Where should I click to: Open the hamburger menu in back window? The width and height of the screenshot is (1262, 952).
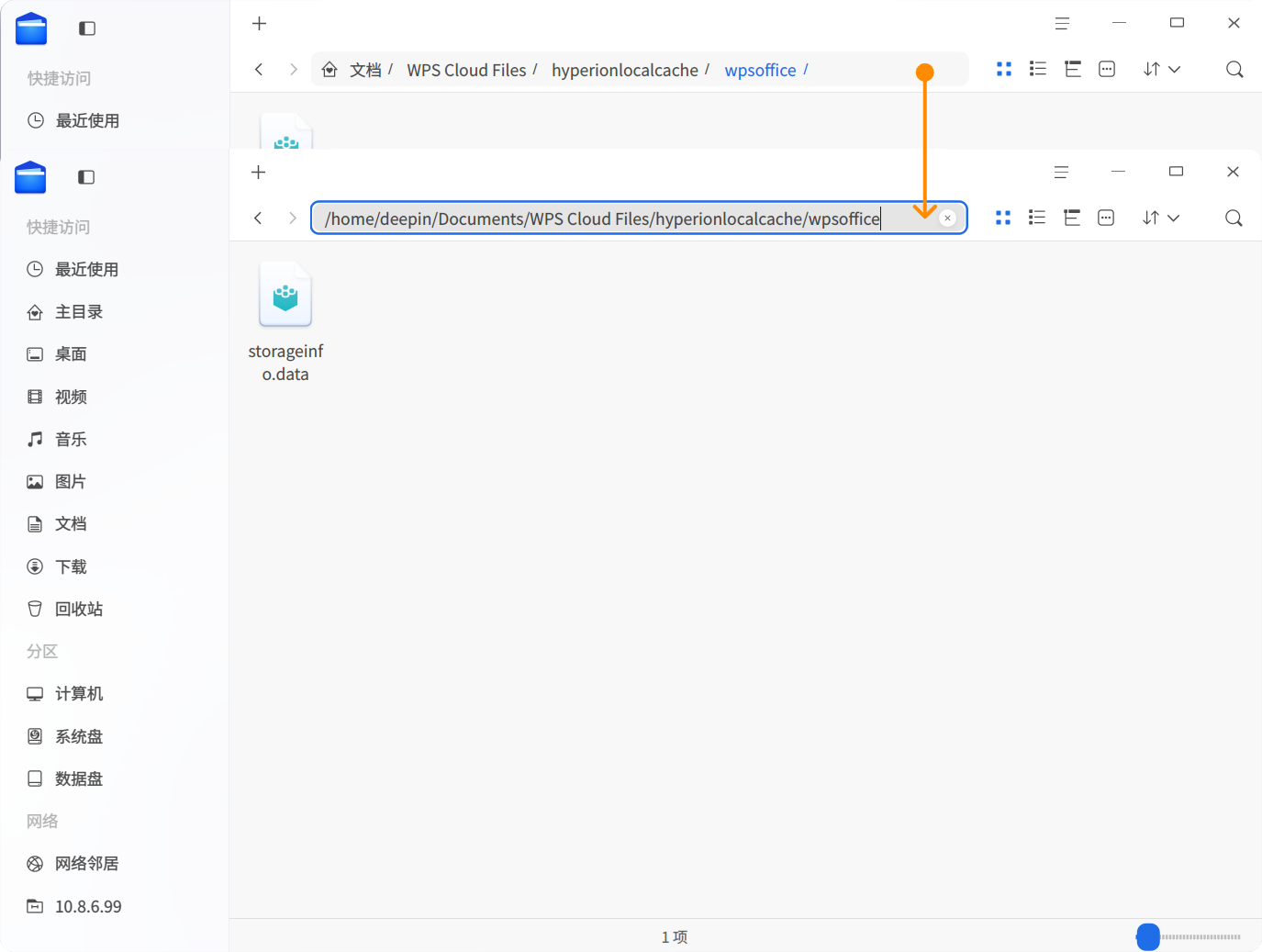click(1062, 23)
